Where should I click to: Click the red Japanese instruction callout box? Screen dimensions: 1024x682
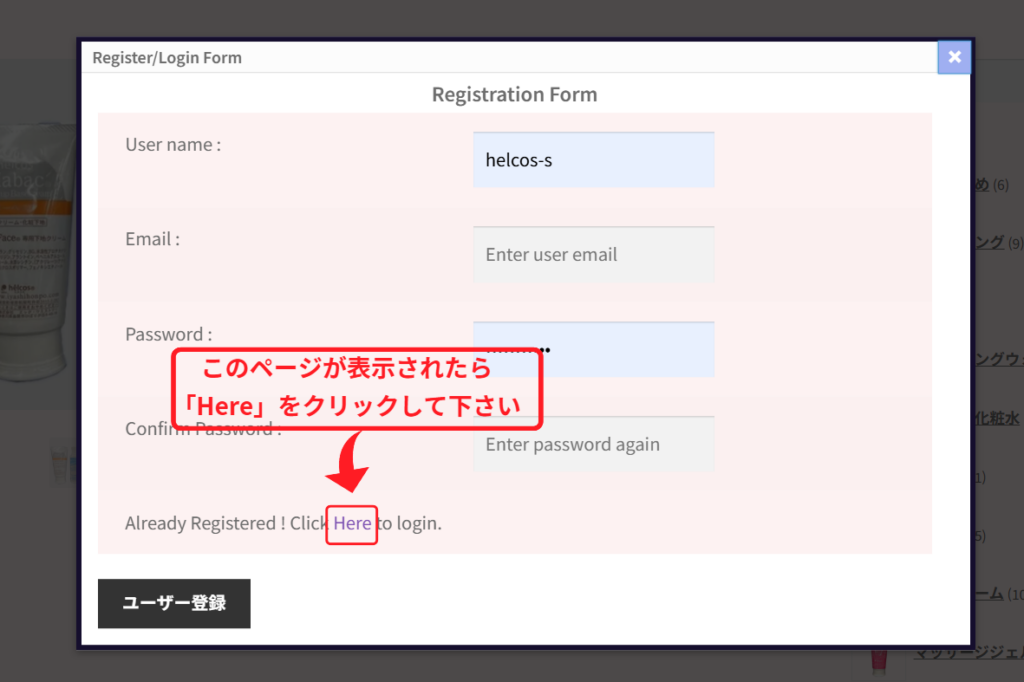point(358,388)
